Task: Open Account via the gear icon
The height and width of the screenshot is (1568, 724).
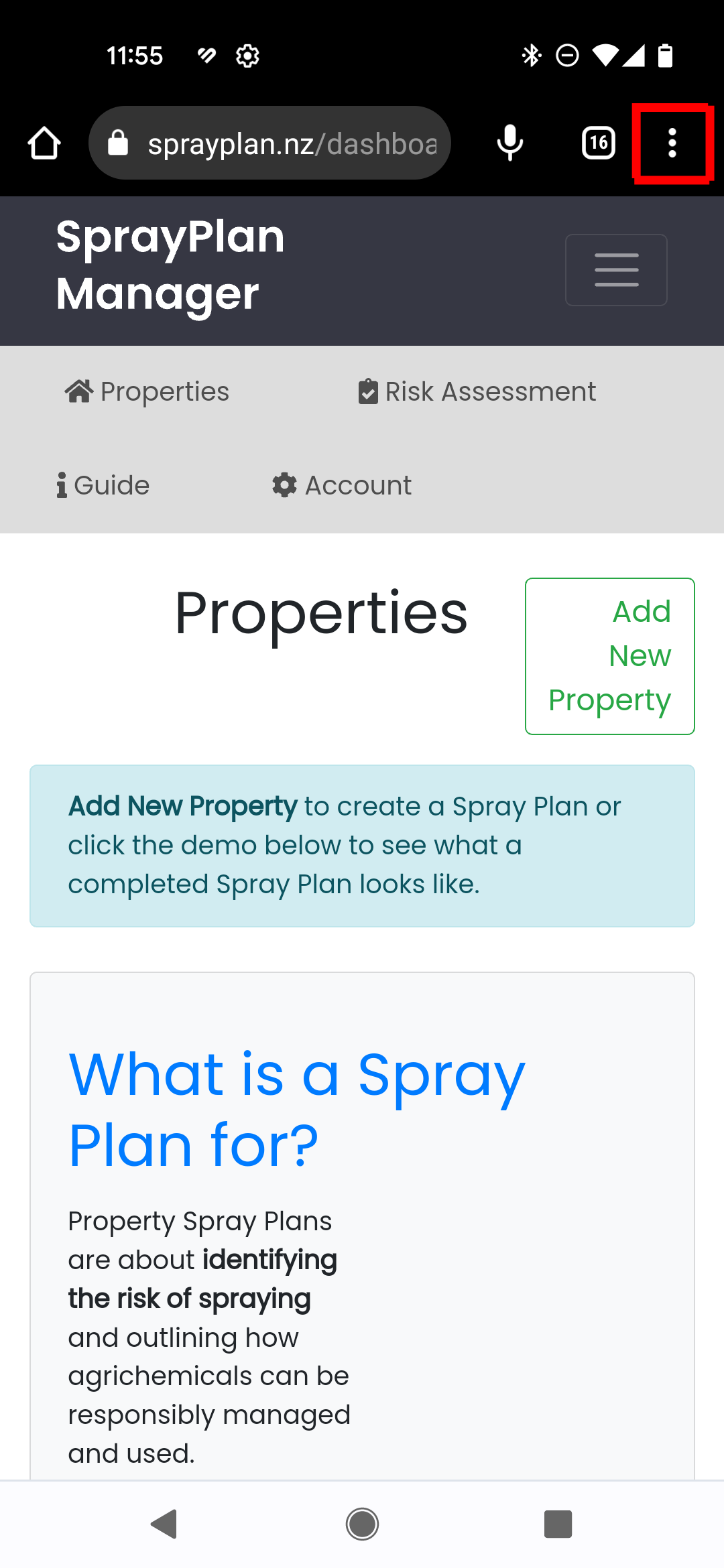Action: [x=284, y=484]
